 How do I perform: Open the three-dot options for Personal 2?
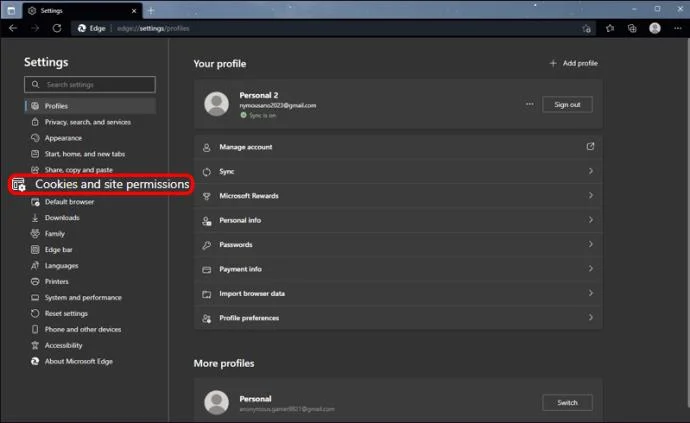(529, 104)
